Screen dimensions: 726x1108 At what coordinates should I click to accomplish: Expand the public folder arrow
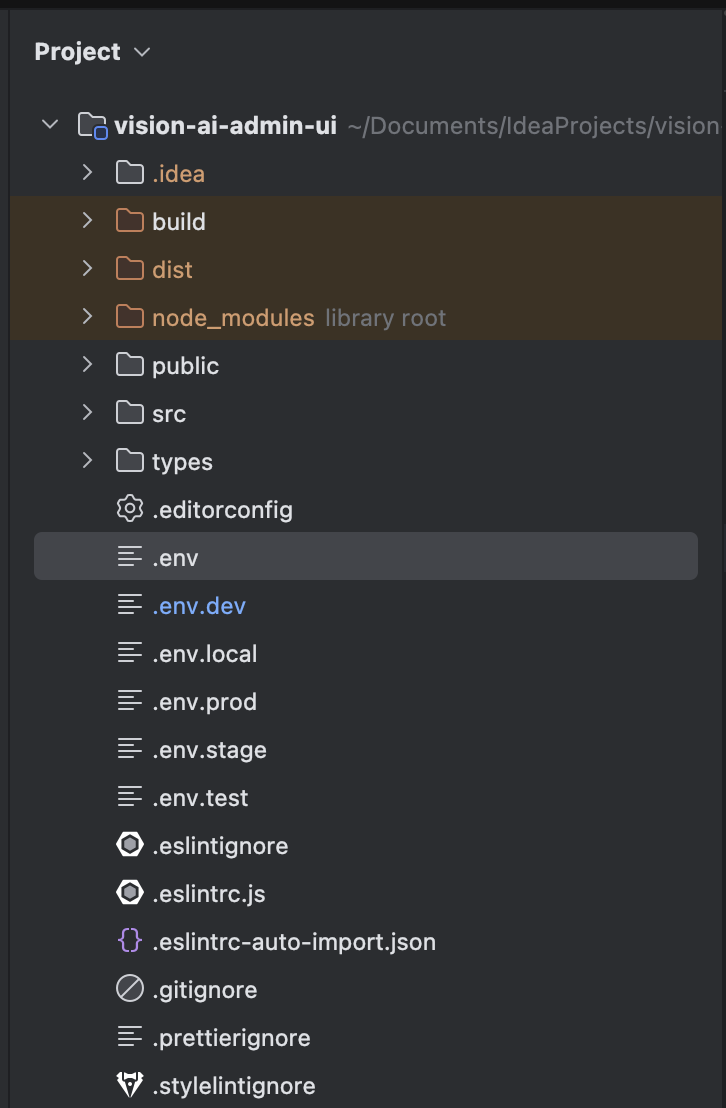(87, 366)
